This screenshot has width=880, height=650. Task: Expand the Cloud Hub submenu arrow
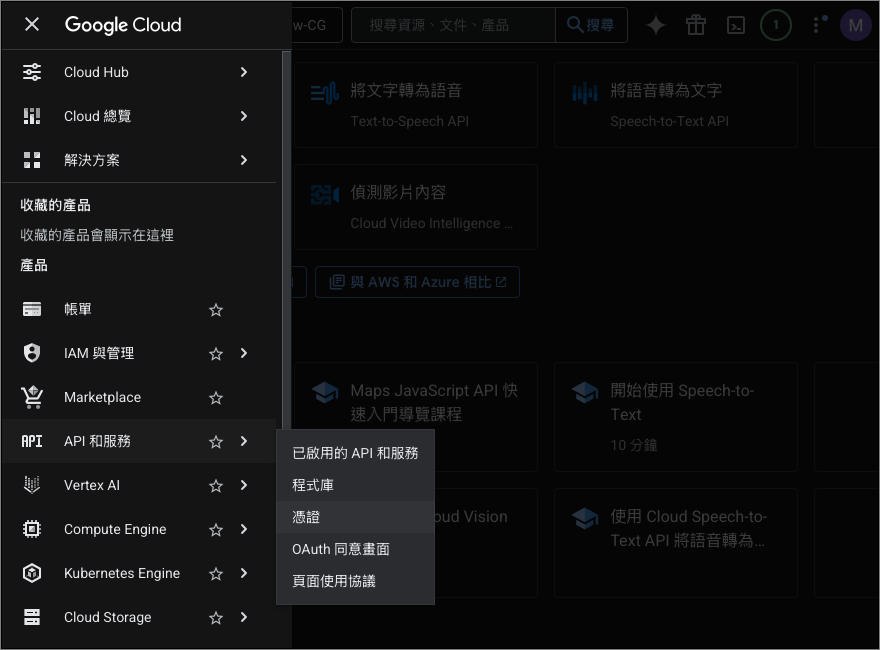(244, 72)
